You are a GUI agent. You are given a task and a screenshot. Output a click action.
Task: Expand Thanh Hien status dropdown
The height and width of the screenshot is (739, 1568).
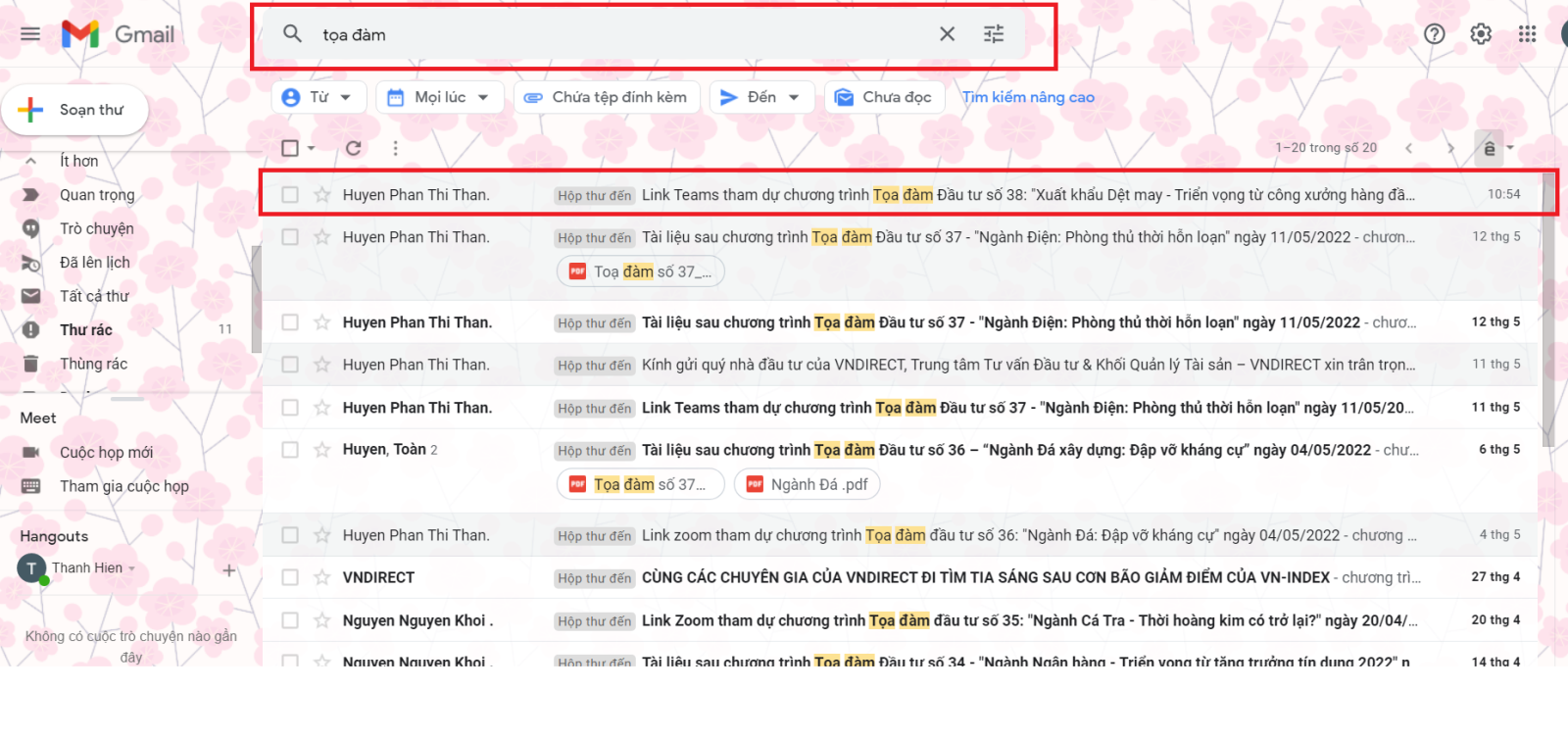coord(131,568)
